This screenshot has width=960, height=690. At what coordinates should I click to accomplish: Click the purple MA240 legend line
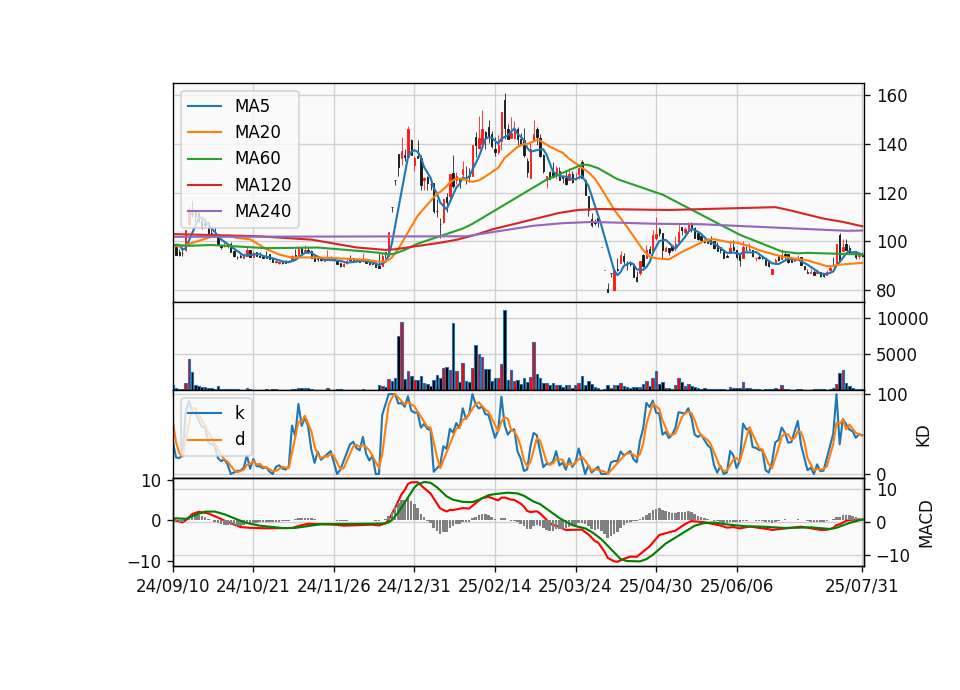coord(204,211)
